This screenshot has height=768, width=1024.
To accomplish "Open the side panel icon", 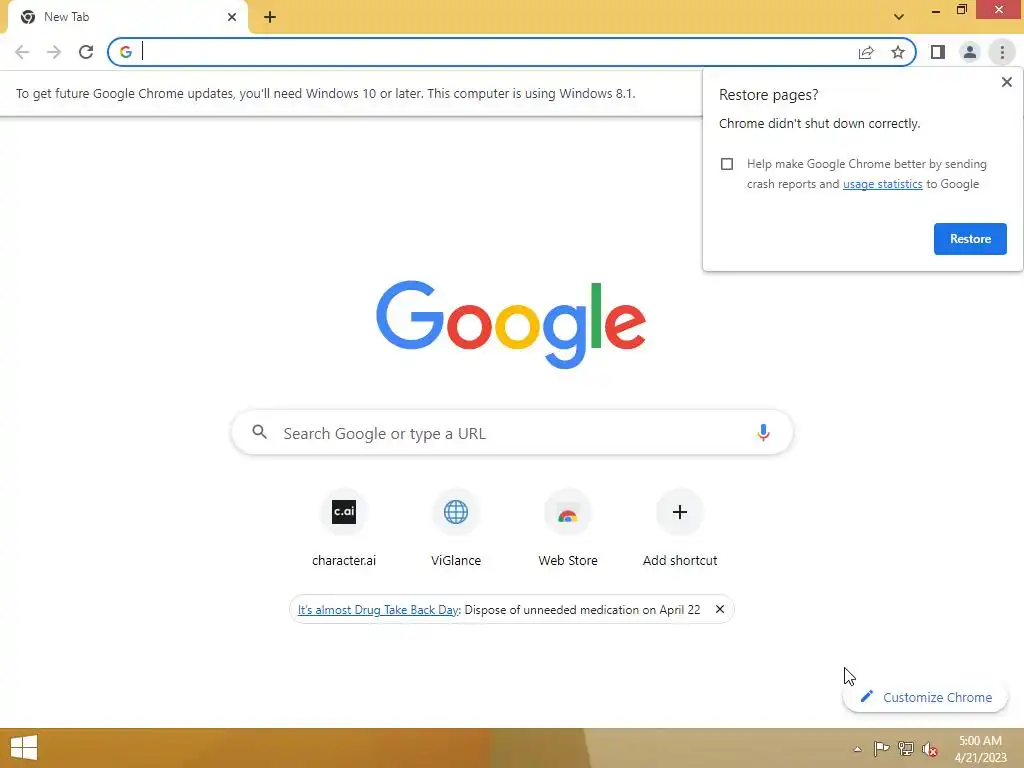I will point(938,52).
